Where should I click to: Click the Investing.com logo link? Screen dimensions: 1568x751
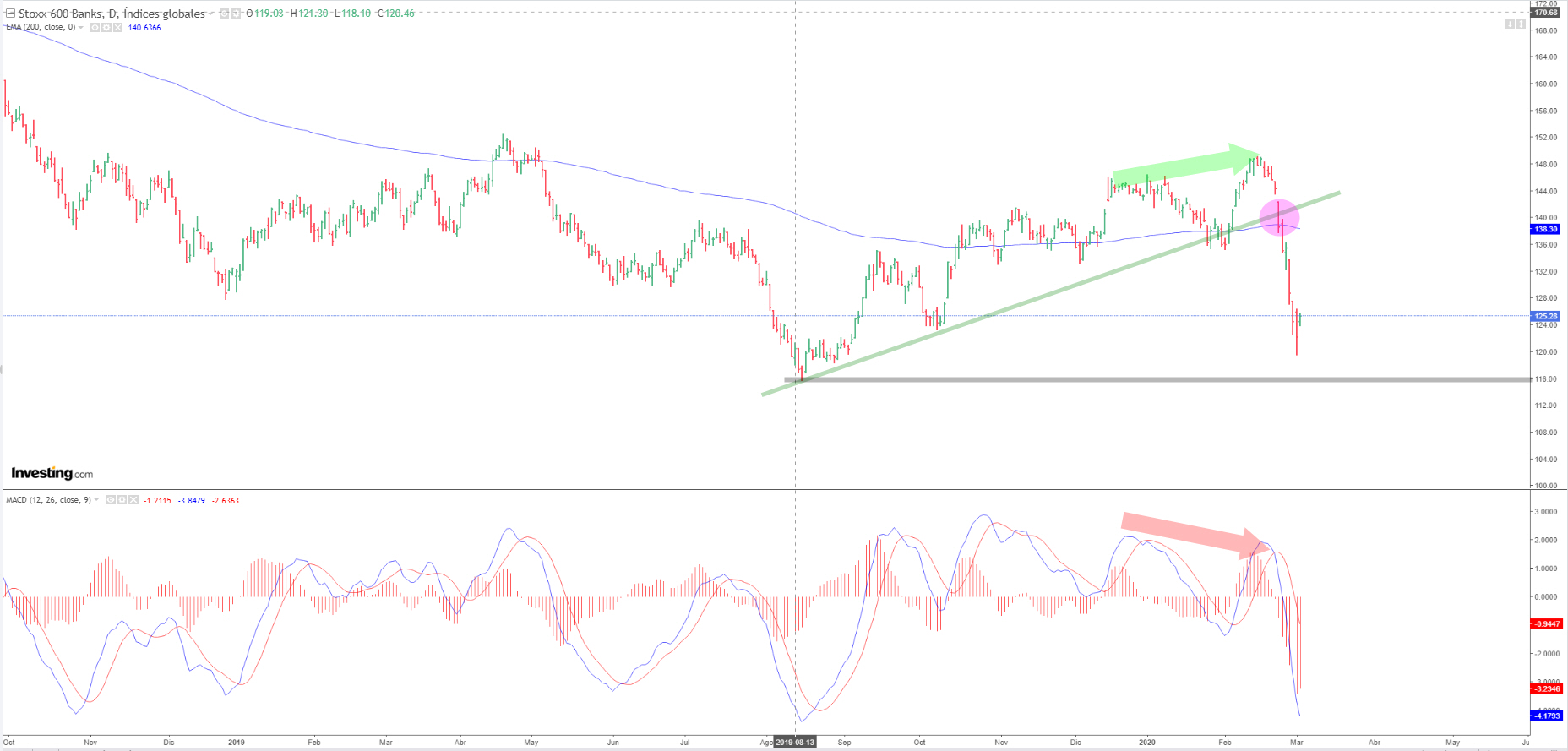tap(52, 473)
